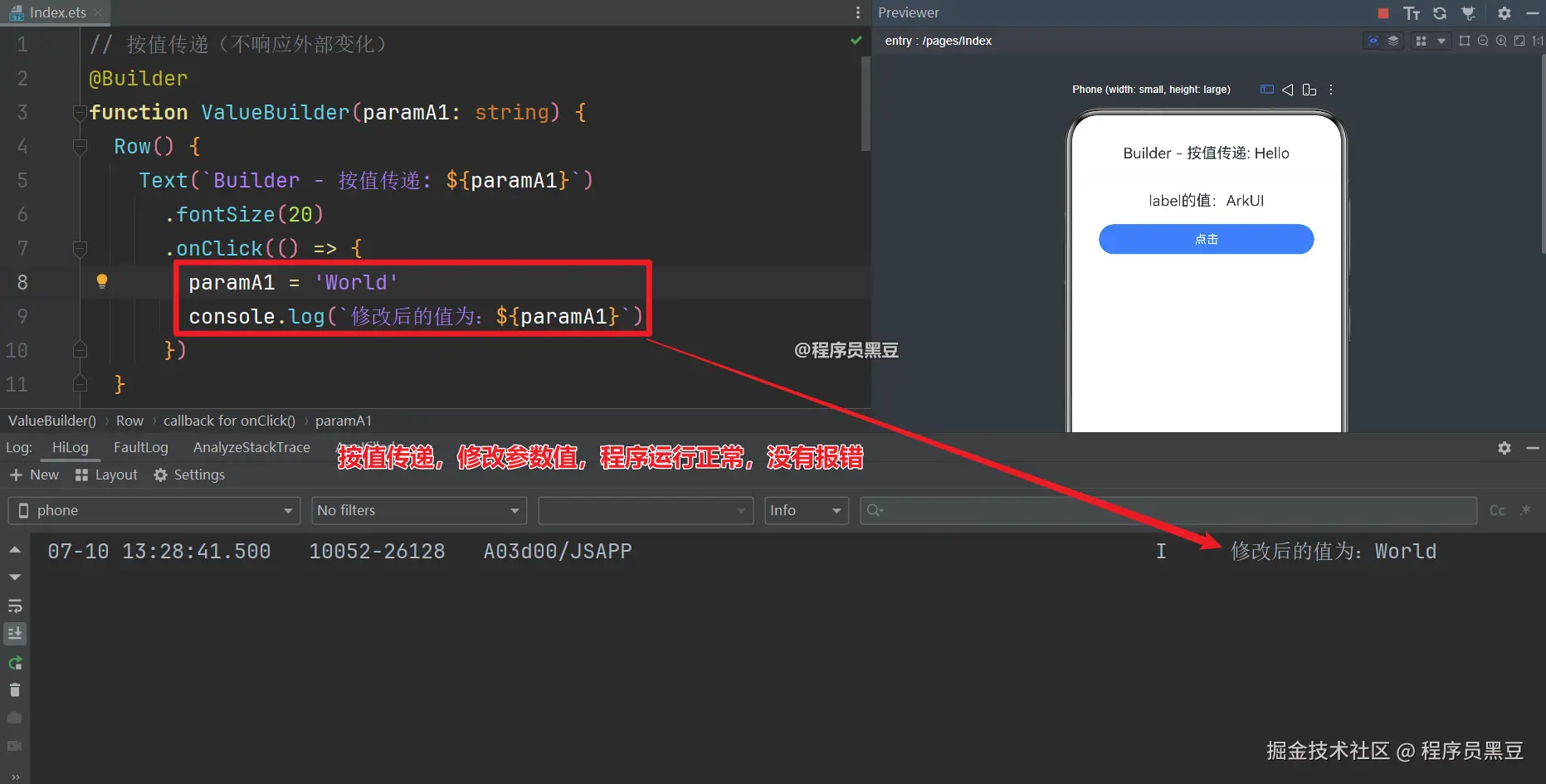Open the log Settings
Screen dimensions: 1546x784
189,475
